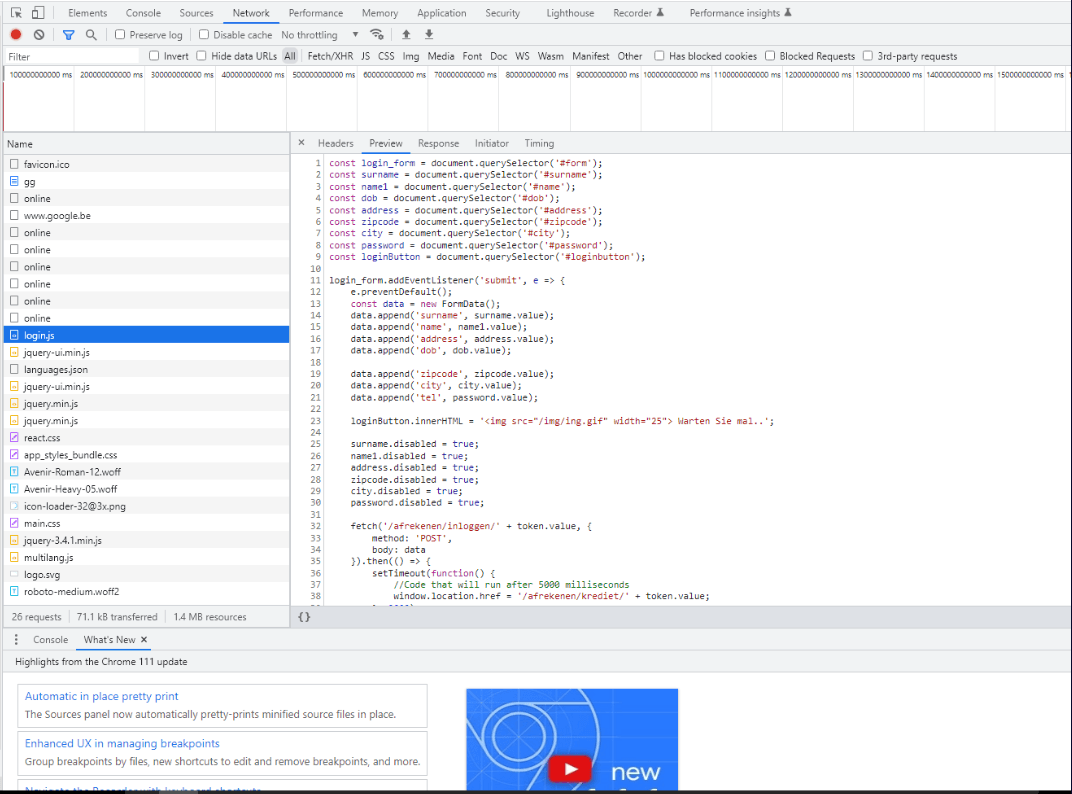Open the Application panel tab
The height and width of the screenshot is (794, 1072).
[x=442, y=13]
